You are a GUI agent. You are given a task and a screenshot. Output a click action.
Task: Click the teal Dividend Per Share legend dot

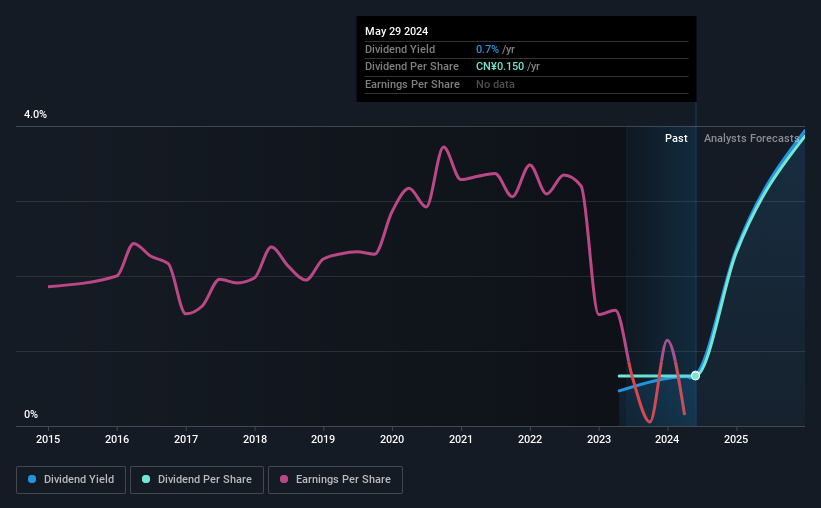click(x=146, y=479)
